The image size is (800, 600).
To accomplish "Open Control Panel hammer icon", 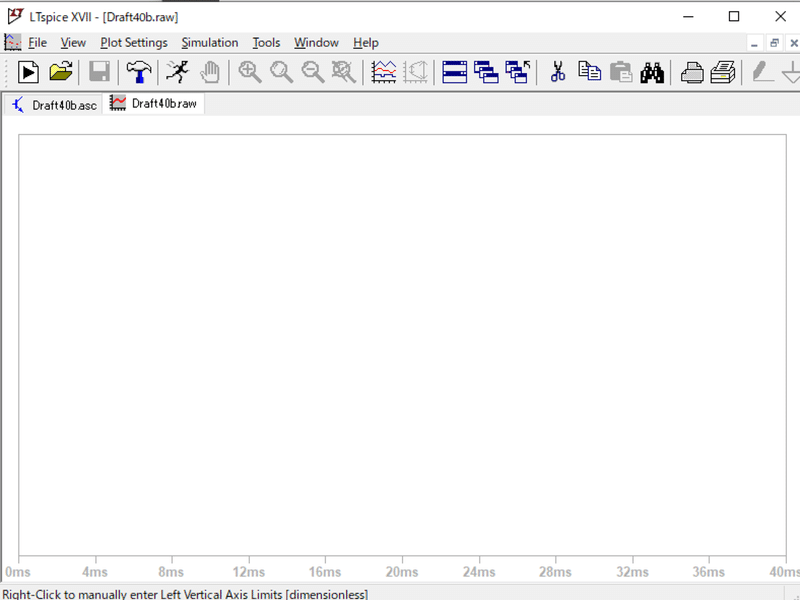I will click(x=139, y=72).
